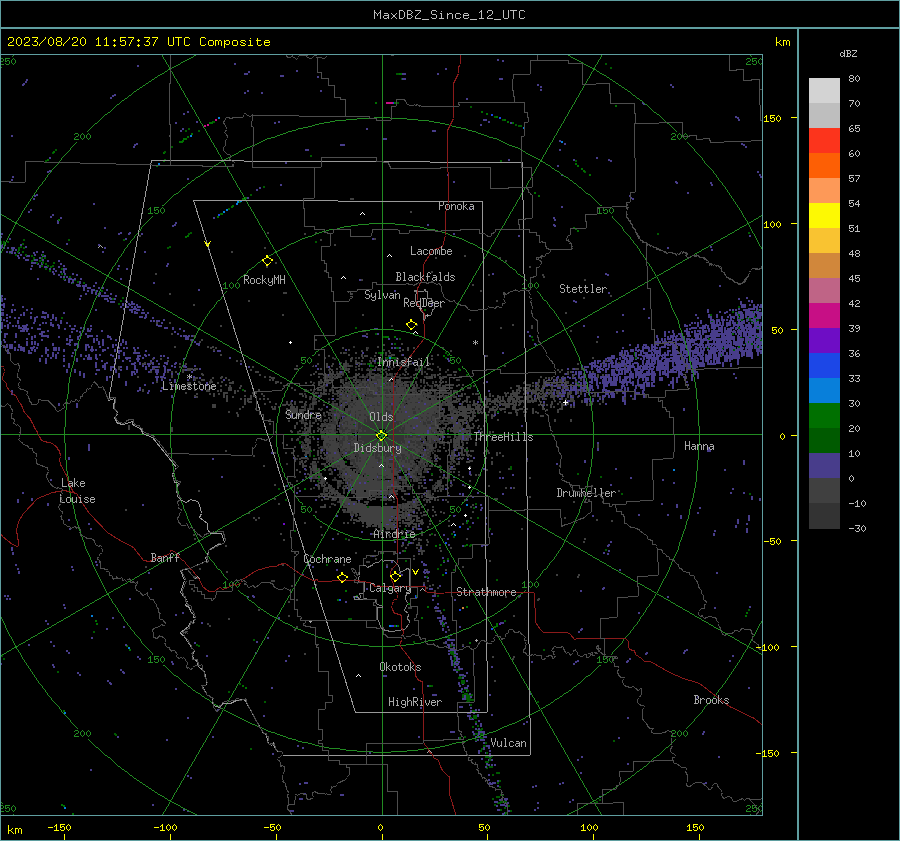Select the red 60–65 dBZ legend swatch
This screenshot has width=900, height=841.
tap(824, 141)
